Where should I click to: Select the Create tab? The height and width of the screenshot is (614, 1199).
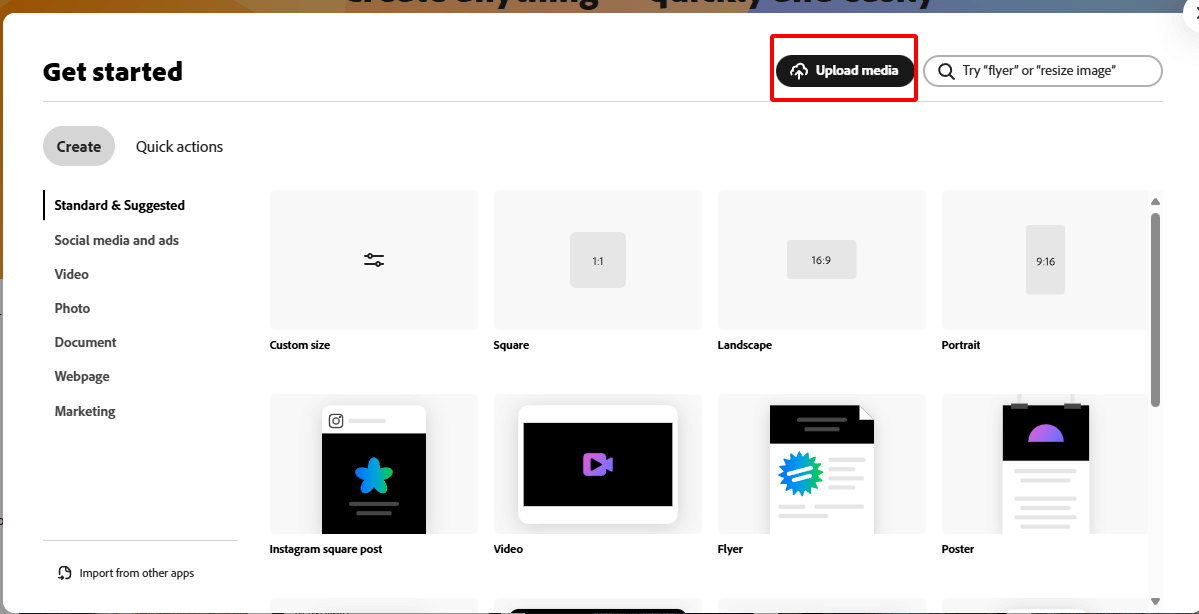click(79, 146)
